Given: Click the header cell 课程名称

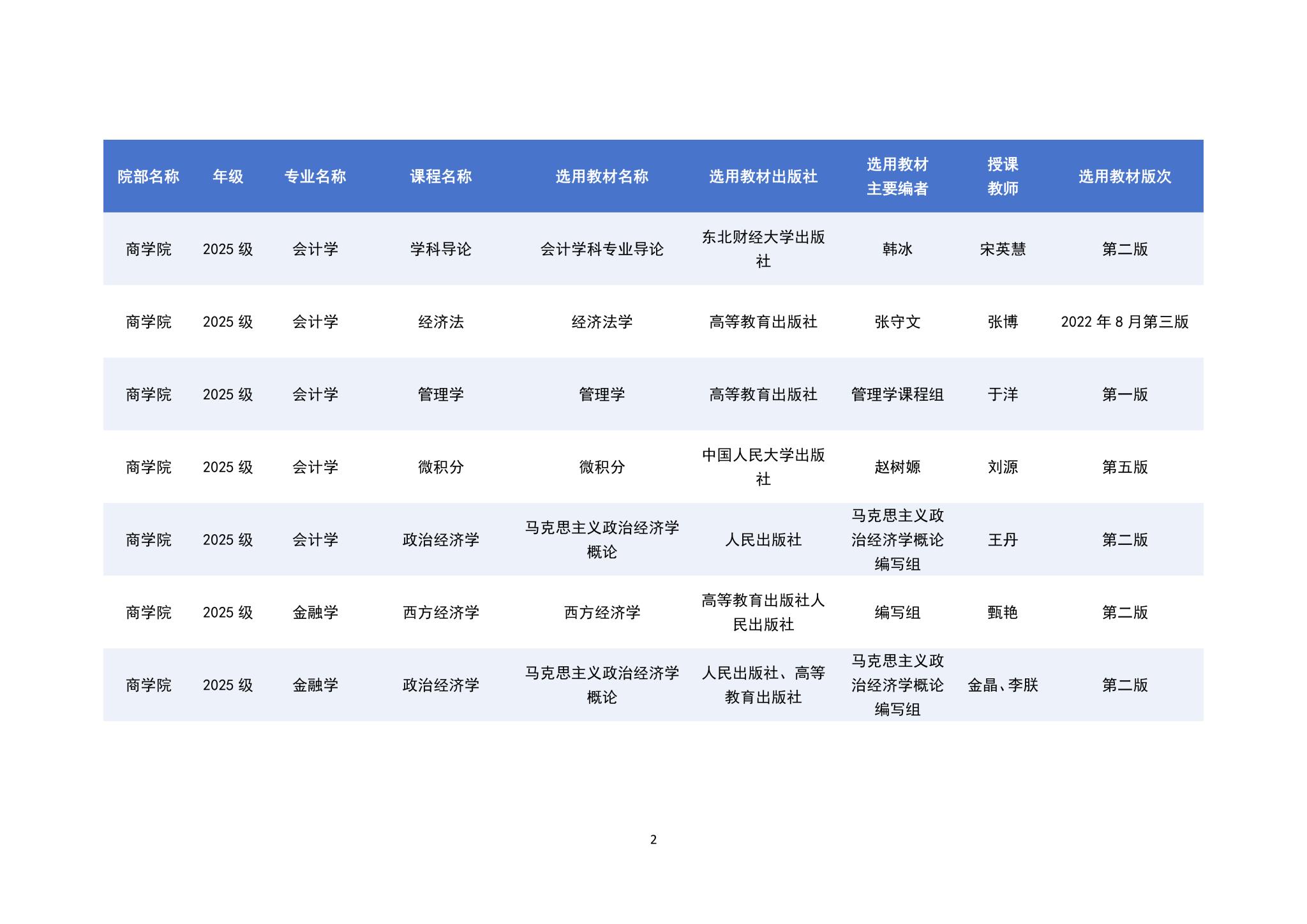Looking at the screenshot, I should pos(441,177).
